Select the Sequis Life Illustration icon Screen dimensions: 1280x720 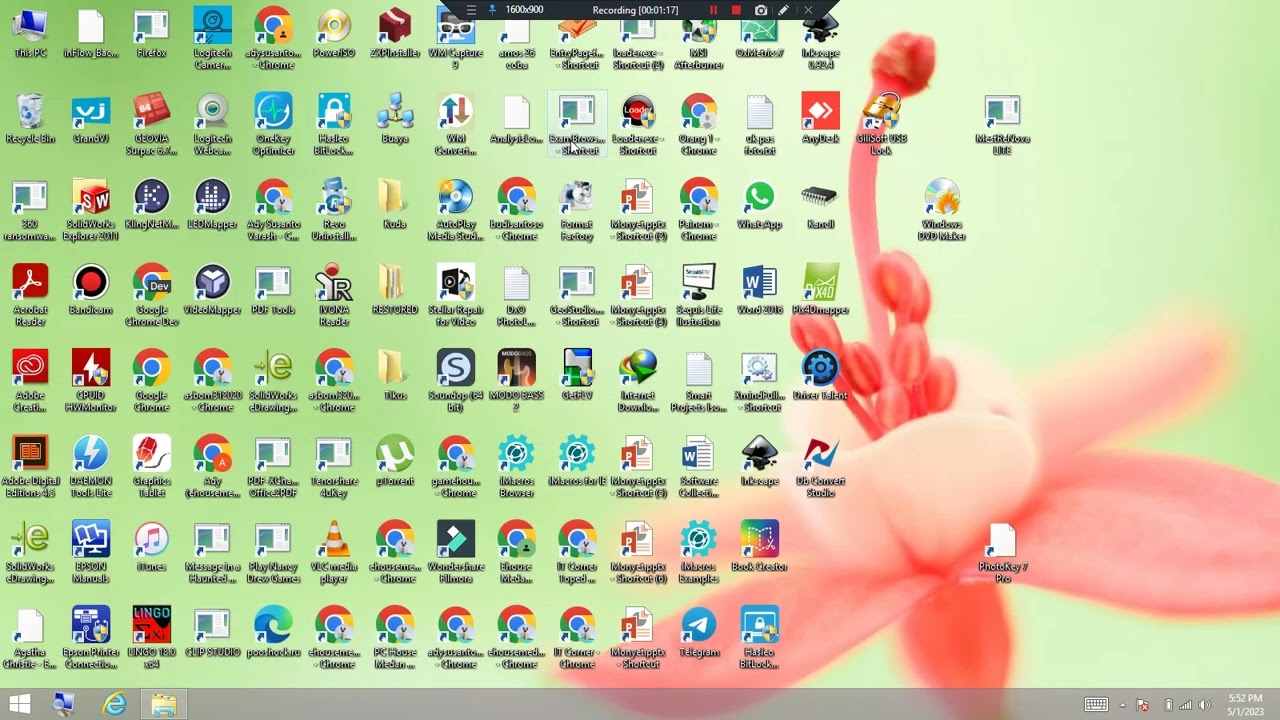699,296
